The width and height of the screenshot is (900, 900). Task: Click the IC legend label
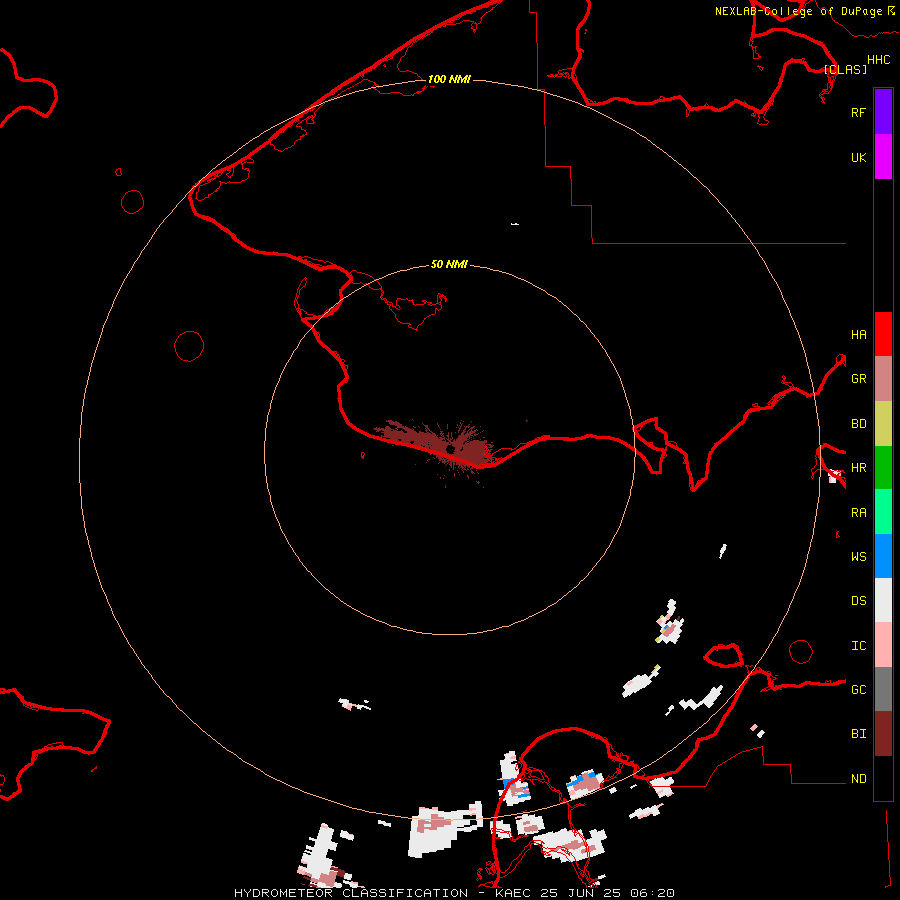coord(858,646)
